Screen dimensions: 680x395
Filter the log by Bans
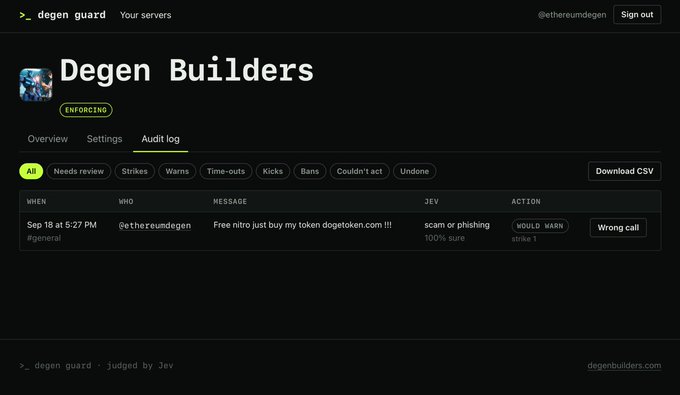pyautogui.click(x=310, y=171)
